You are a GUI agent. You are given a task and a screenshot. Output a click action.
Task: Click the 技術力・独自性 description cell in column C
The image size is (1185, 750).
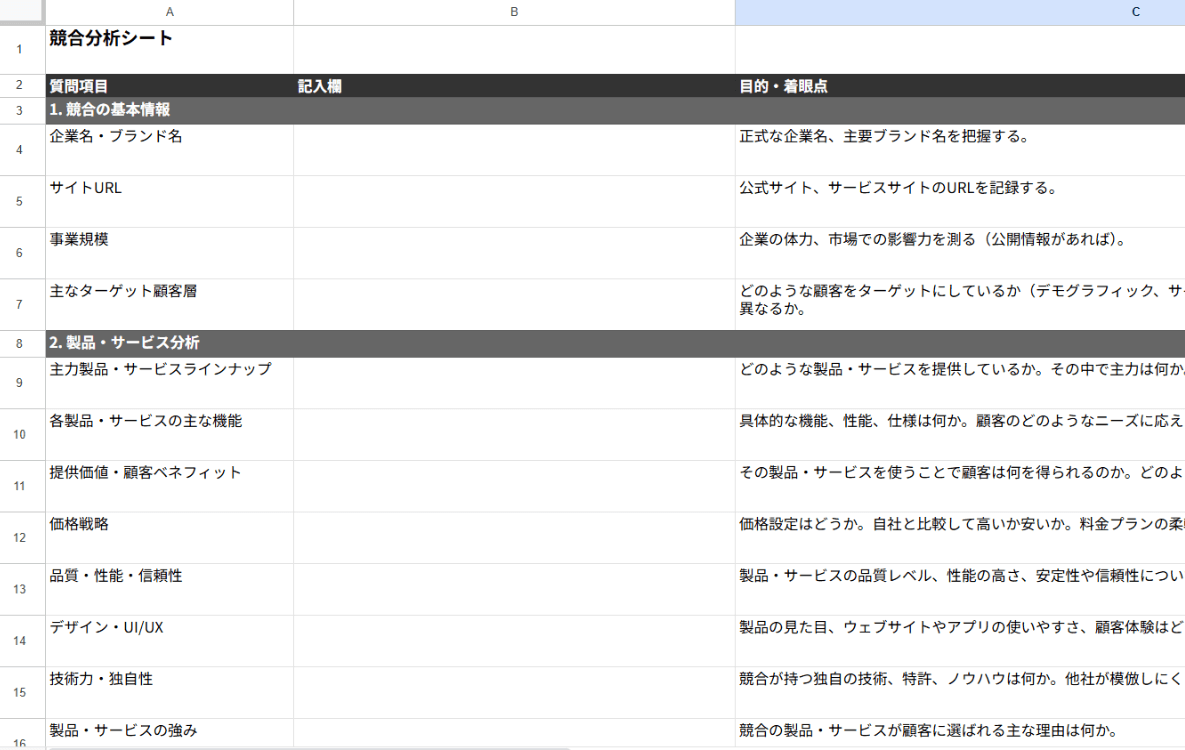(x=960, y=692)
